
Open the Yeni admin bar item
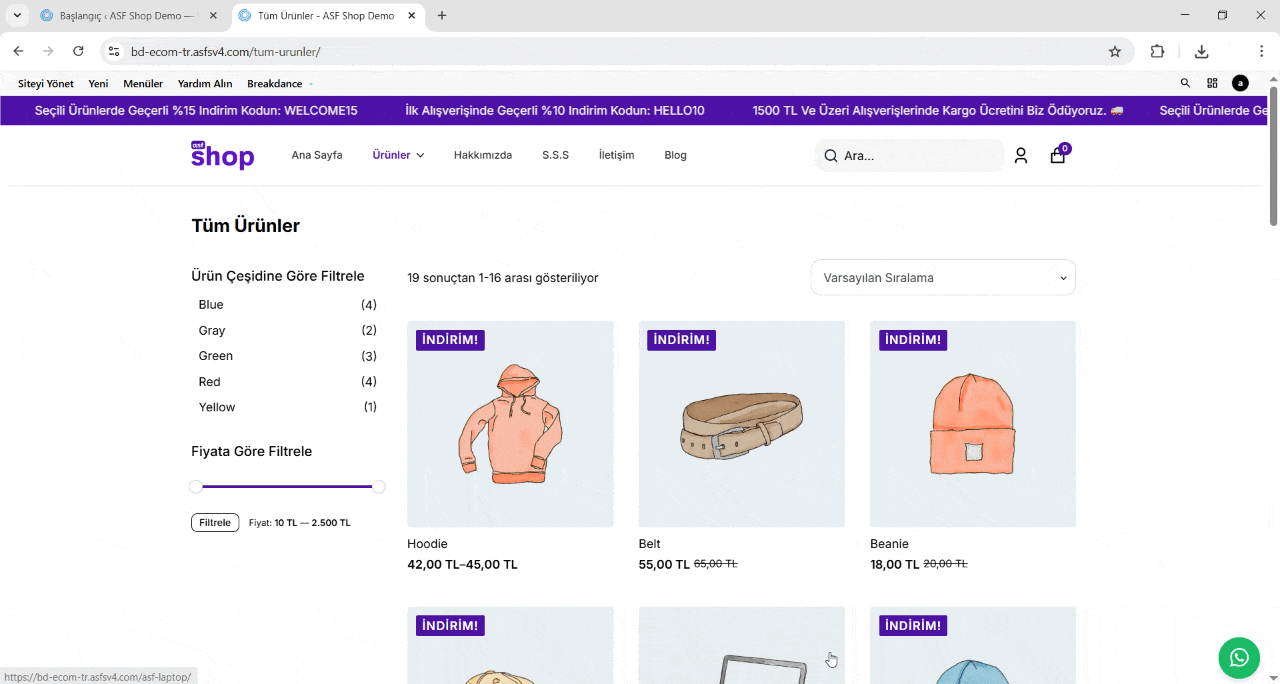pos(98,84)
